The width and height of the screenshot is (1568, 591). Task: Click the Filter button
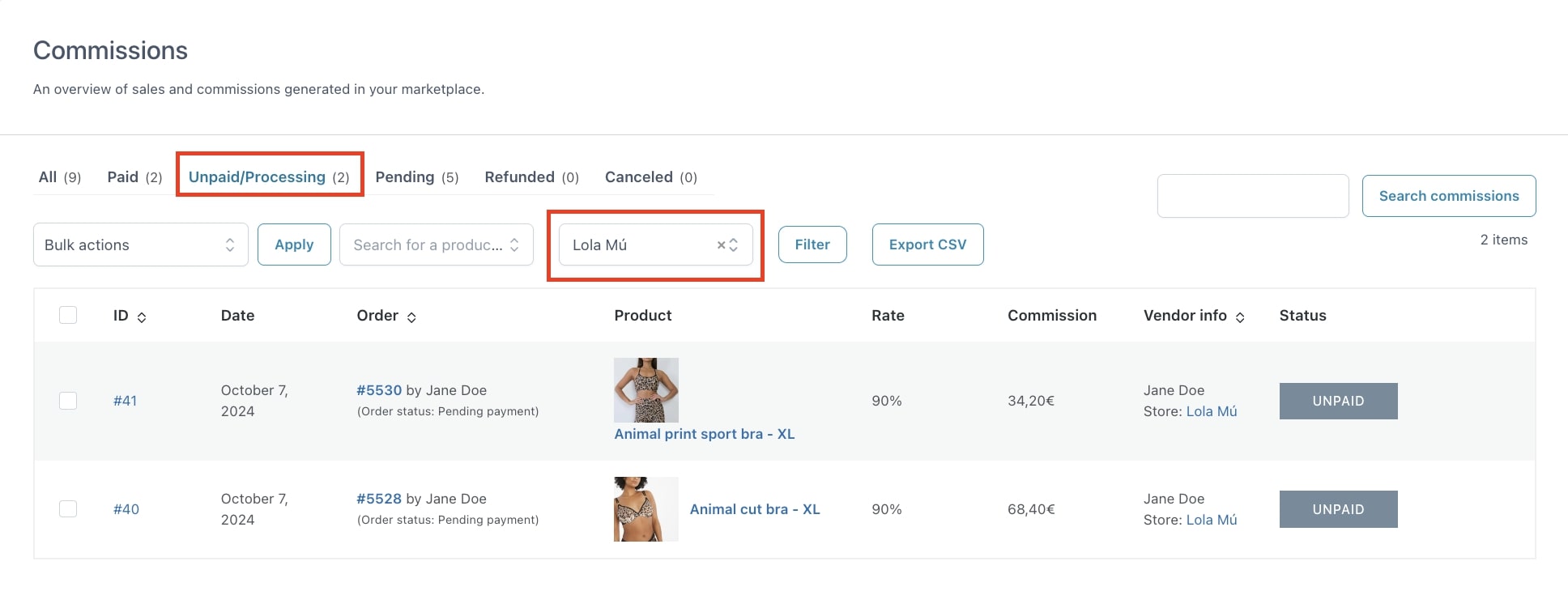(x=812, y=244)
